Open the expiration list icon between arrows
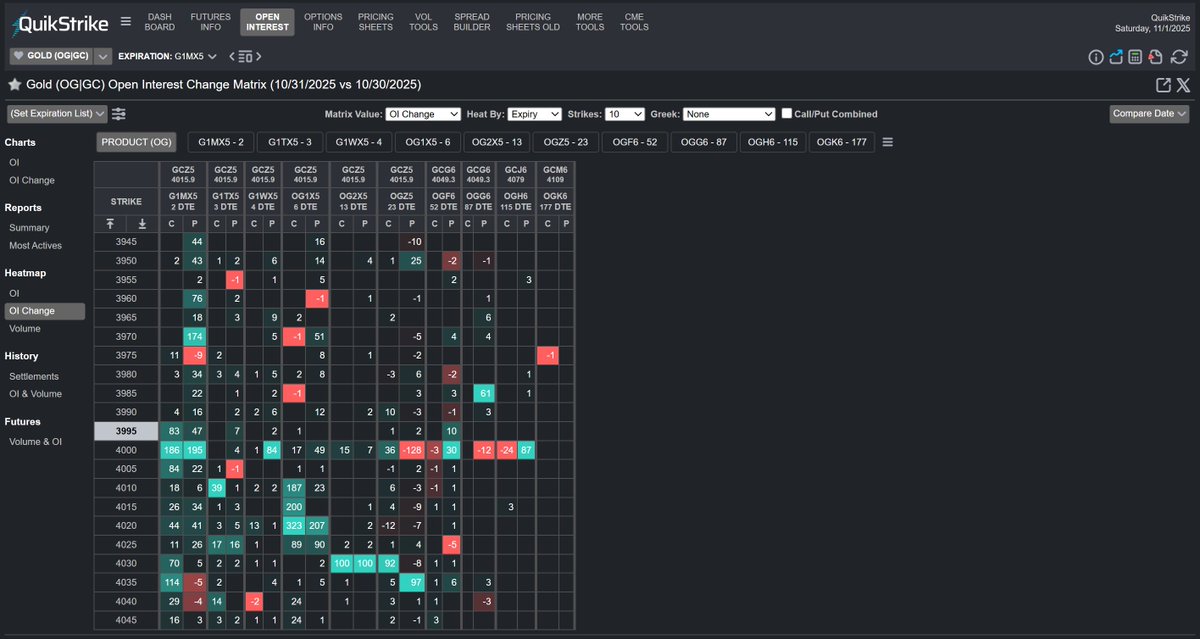 pyautogui.click(x=246, y=57)
